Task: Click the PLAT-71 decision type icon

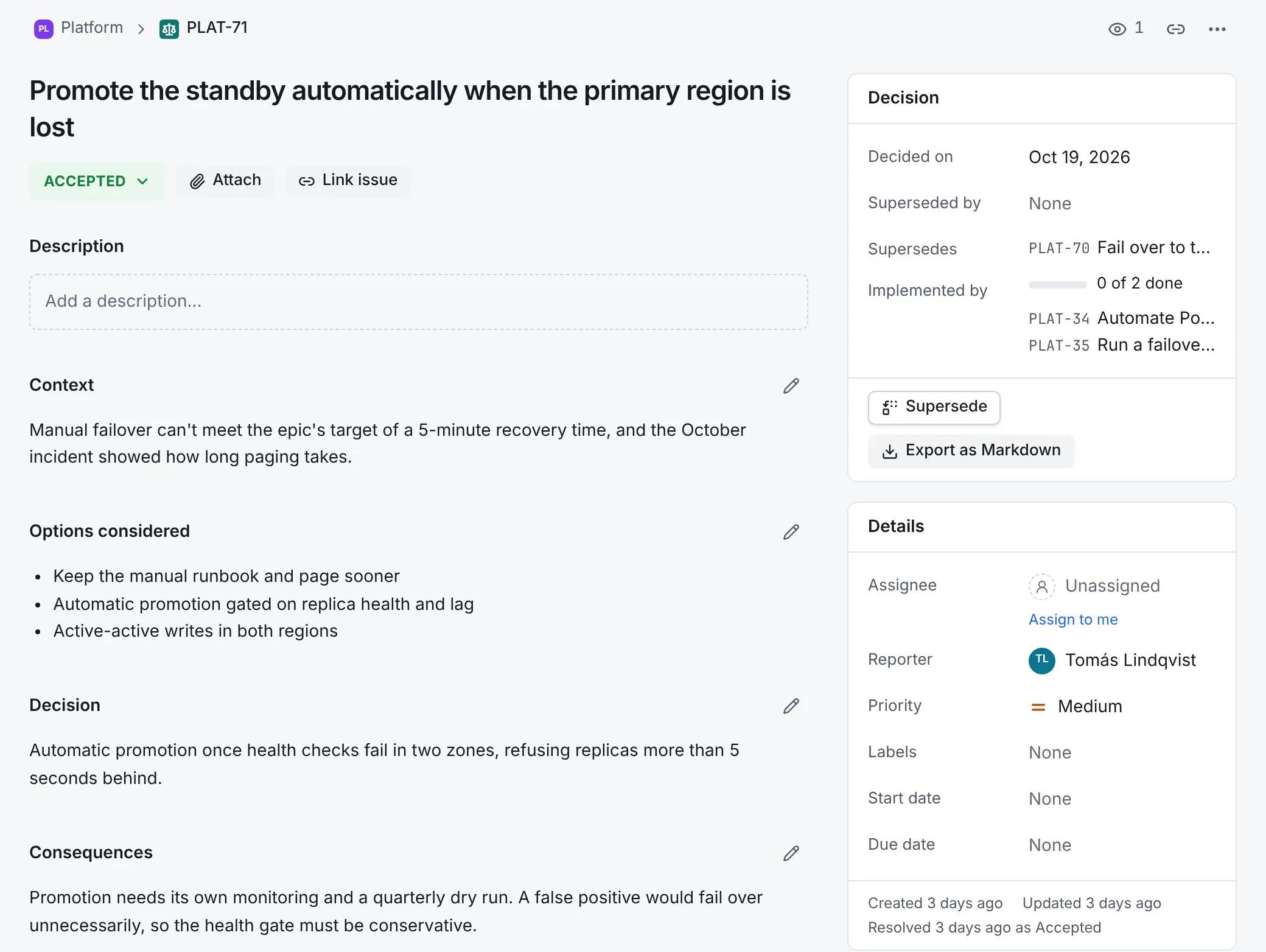Action: pyautogui.click(x=169, y=29)
